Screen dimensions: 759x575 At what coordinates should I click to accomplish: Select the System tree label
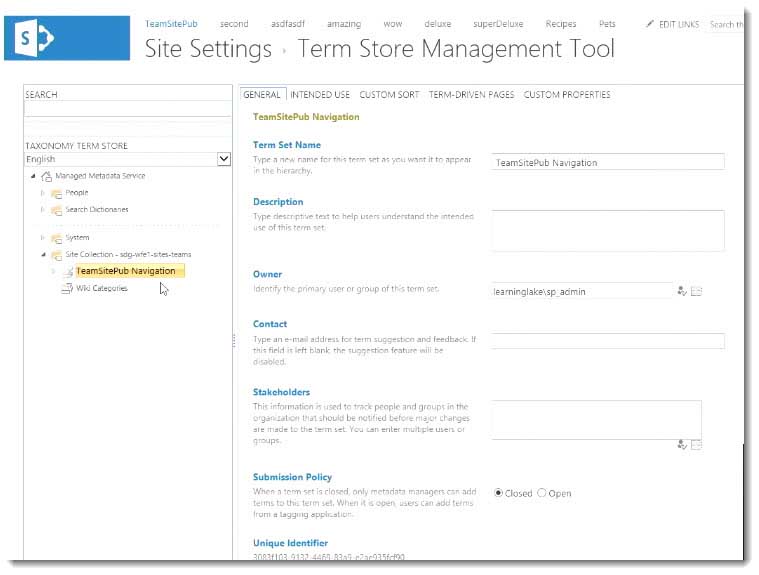point(77,238)
